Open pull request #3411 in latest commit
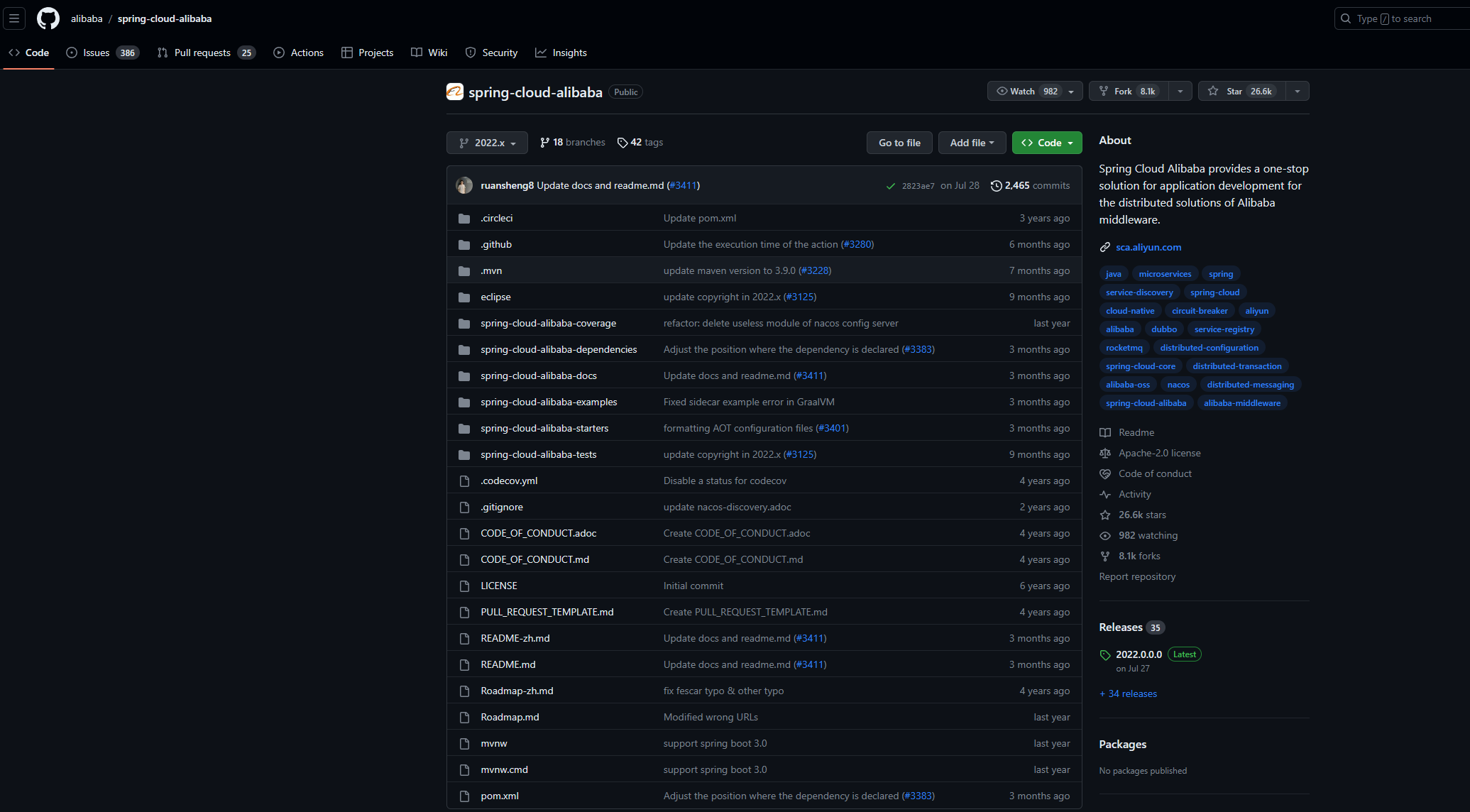Image resolution: width=1470 pixels, height=812 pixels. pyautogui.click(x=683, y=185)
